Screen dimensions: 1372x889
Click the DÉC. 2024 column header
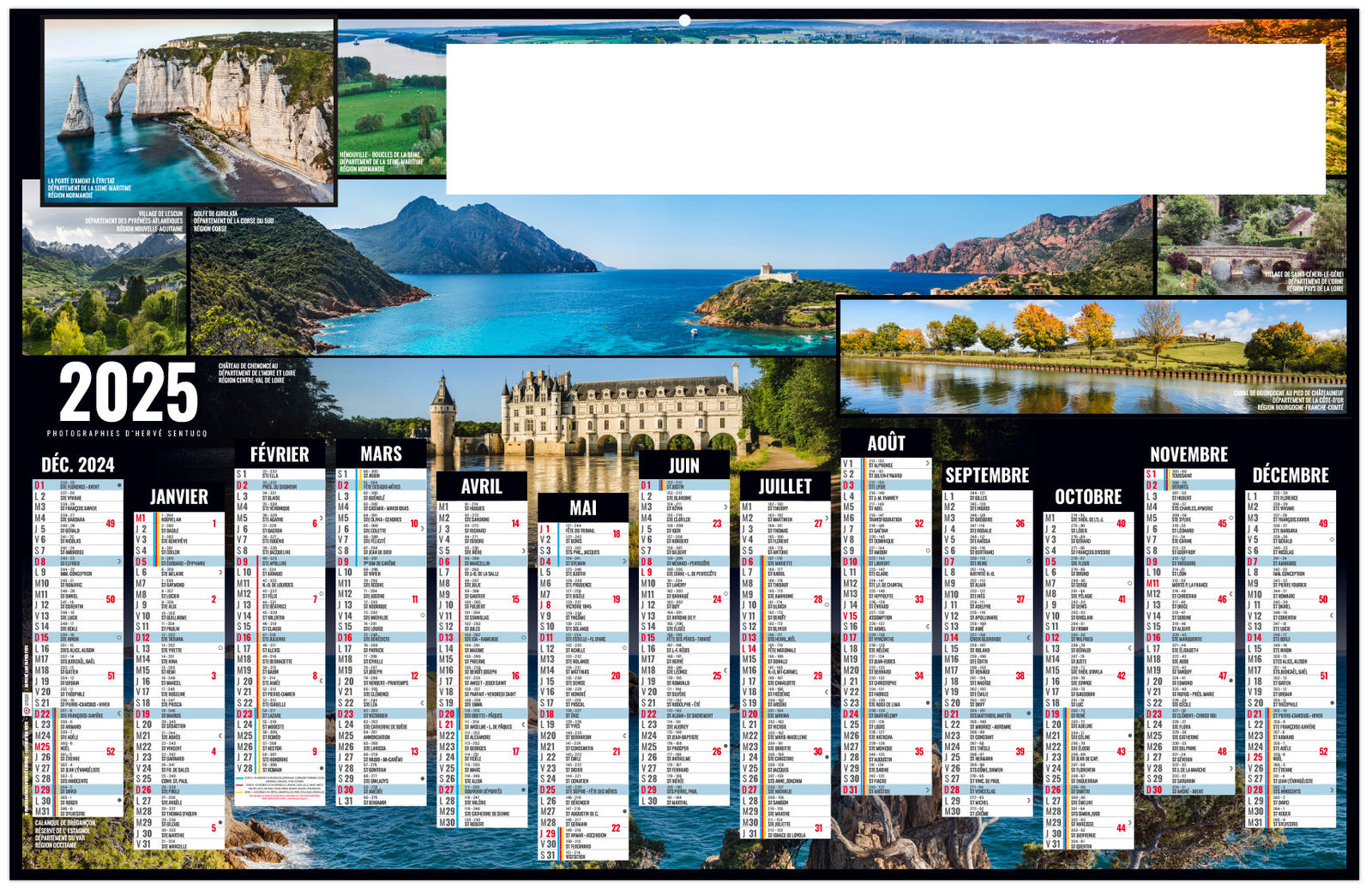pyautogui.click(x=78, y=466)
